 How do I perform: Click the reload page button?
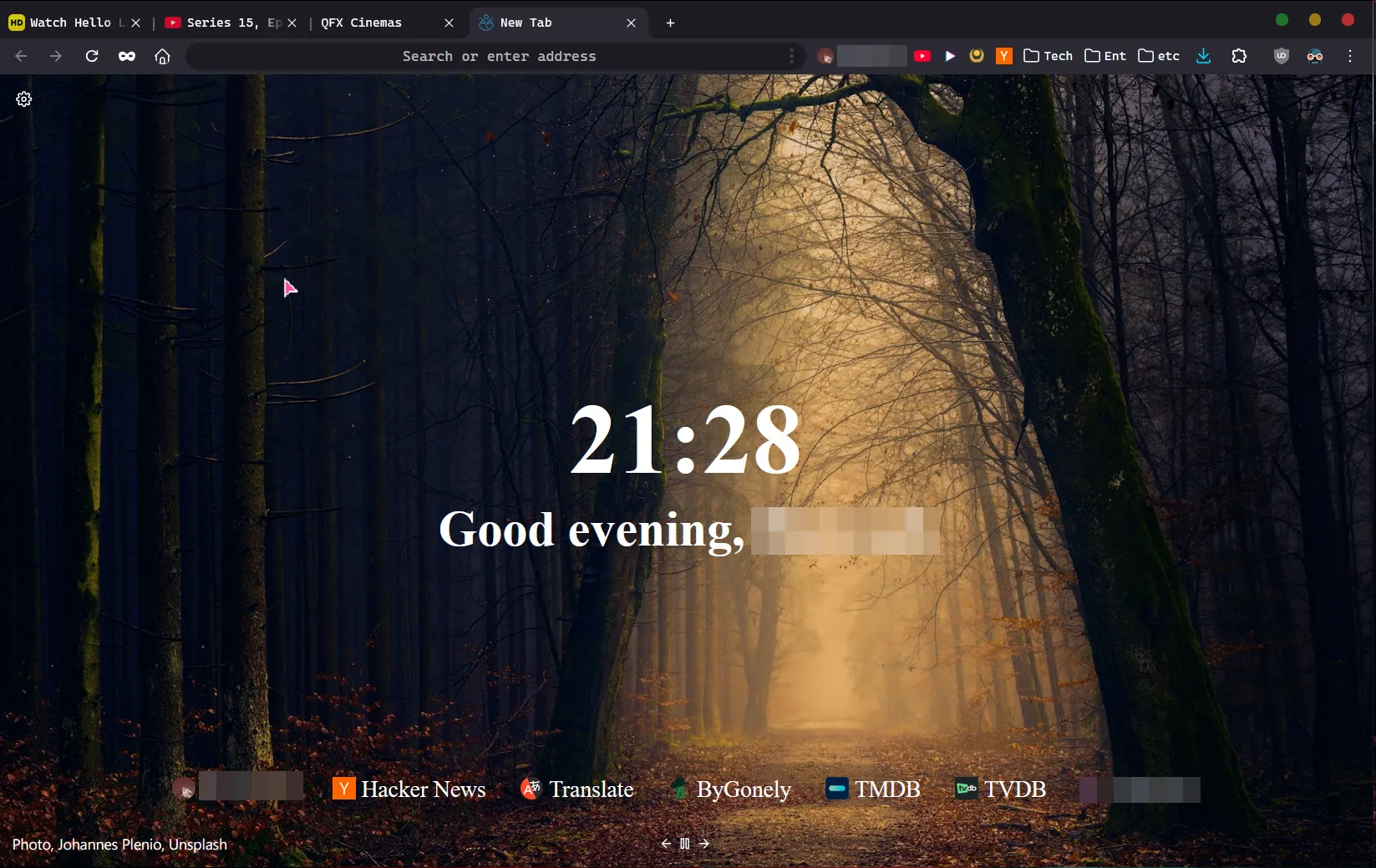[92, 56]
